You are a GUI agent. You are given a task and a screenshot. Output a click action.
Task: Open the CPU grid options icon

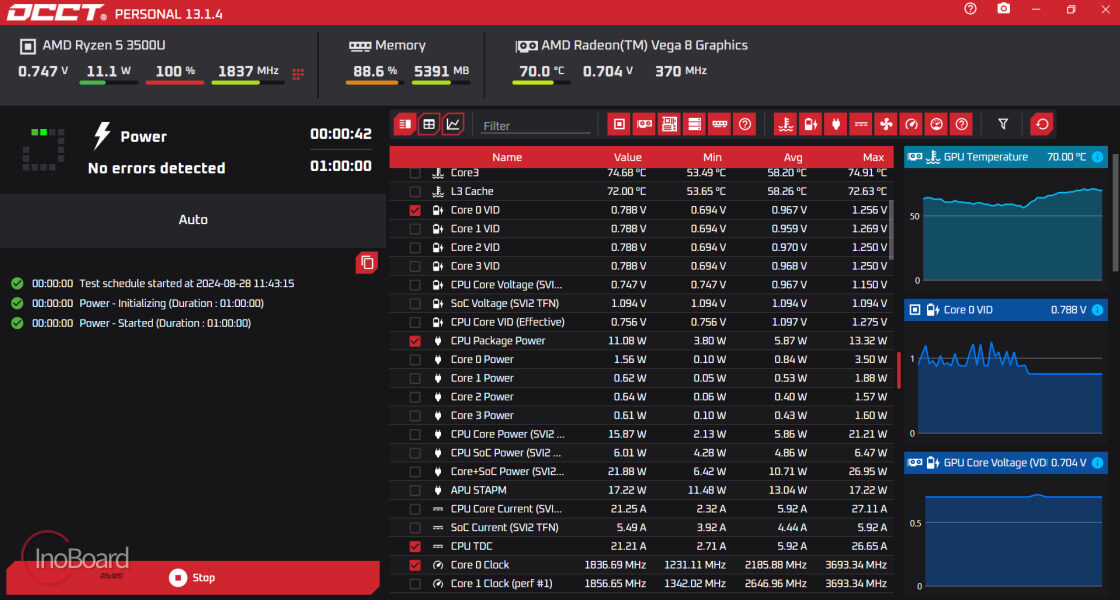tap(298, 73)
